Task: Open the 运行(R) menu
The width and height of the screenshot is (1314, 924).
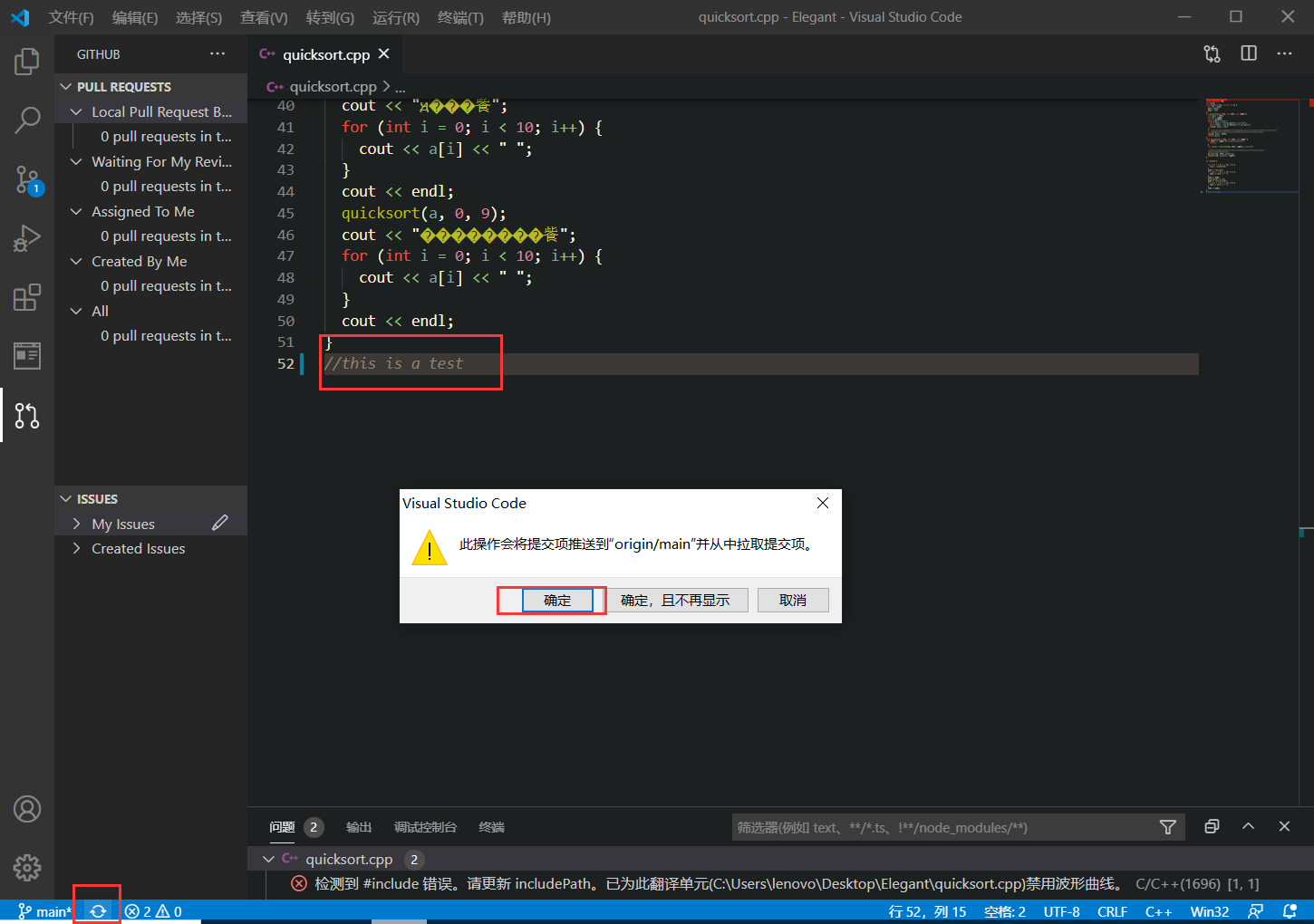Action: pos(396,17)
